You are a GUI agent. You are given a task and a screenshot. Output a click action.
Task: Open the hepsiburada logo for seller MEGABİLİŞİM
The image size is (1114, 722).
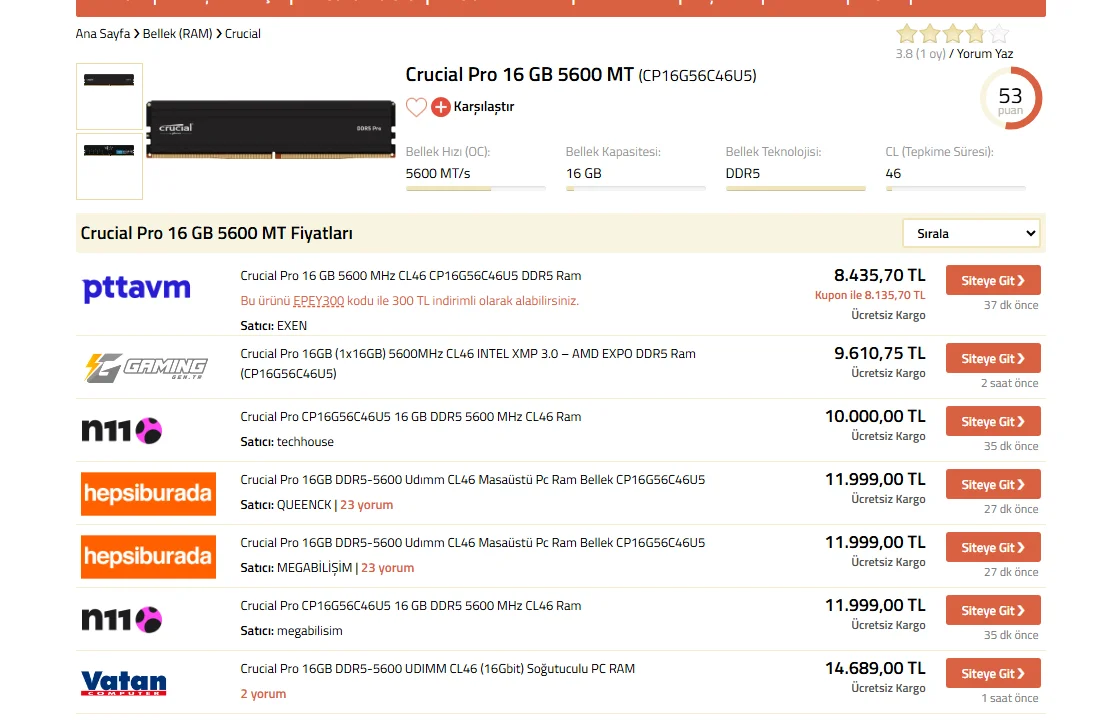click(148, 556)
